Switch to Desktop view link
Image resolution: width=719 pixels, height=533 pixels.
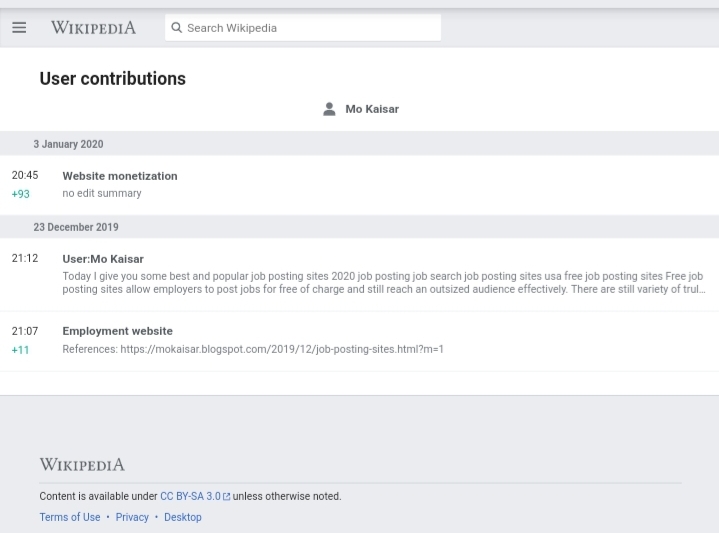coord(183,517)
